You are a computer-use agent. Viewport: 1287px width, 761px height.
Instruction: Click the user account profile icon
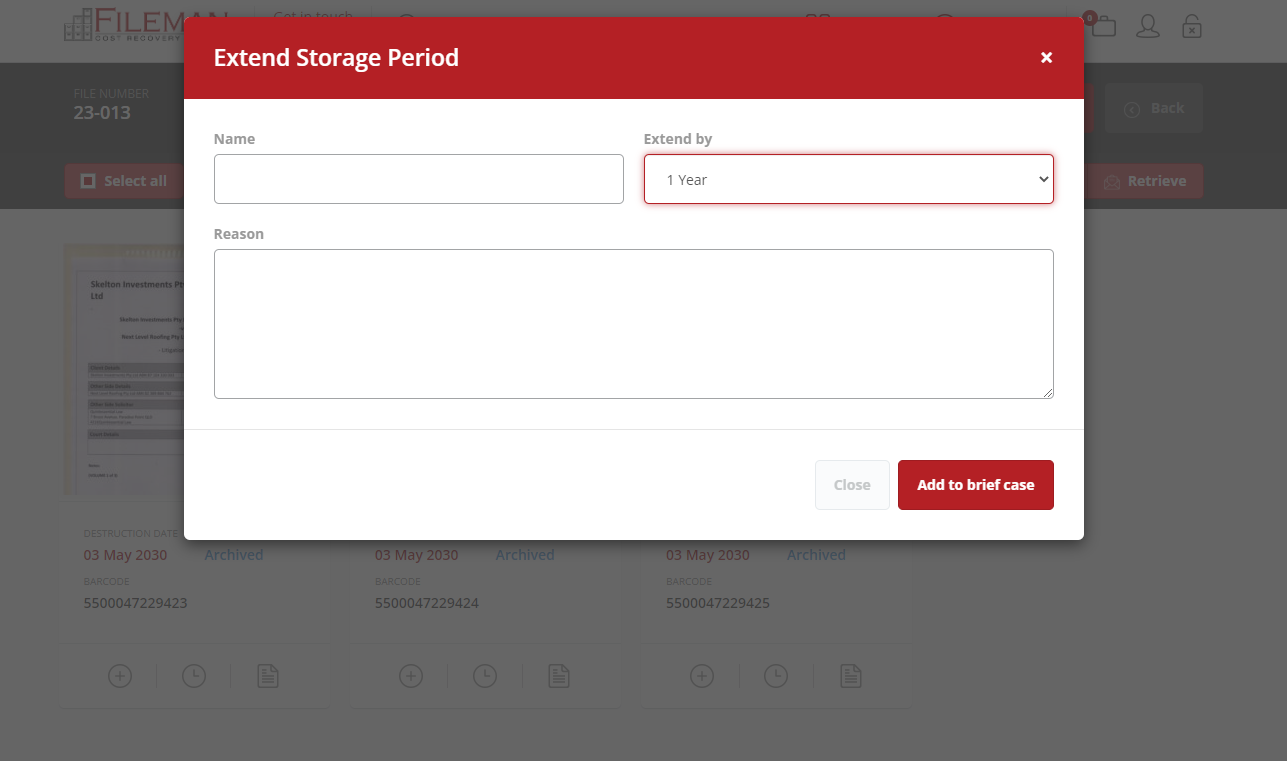(x=1147, y=27)
